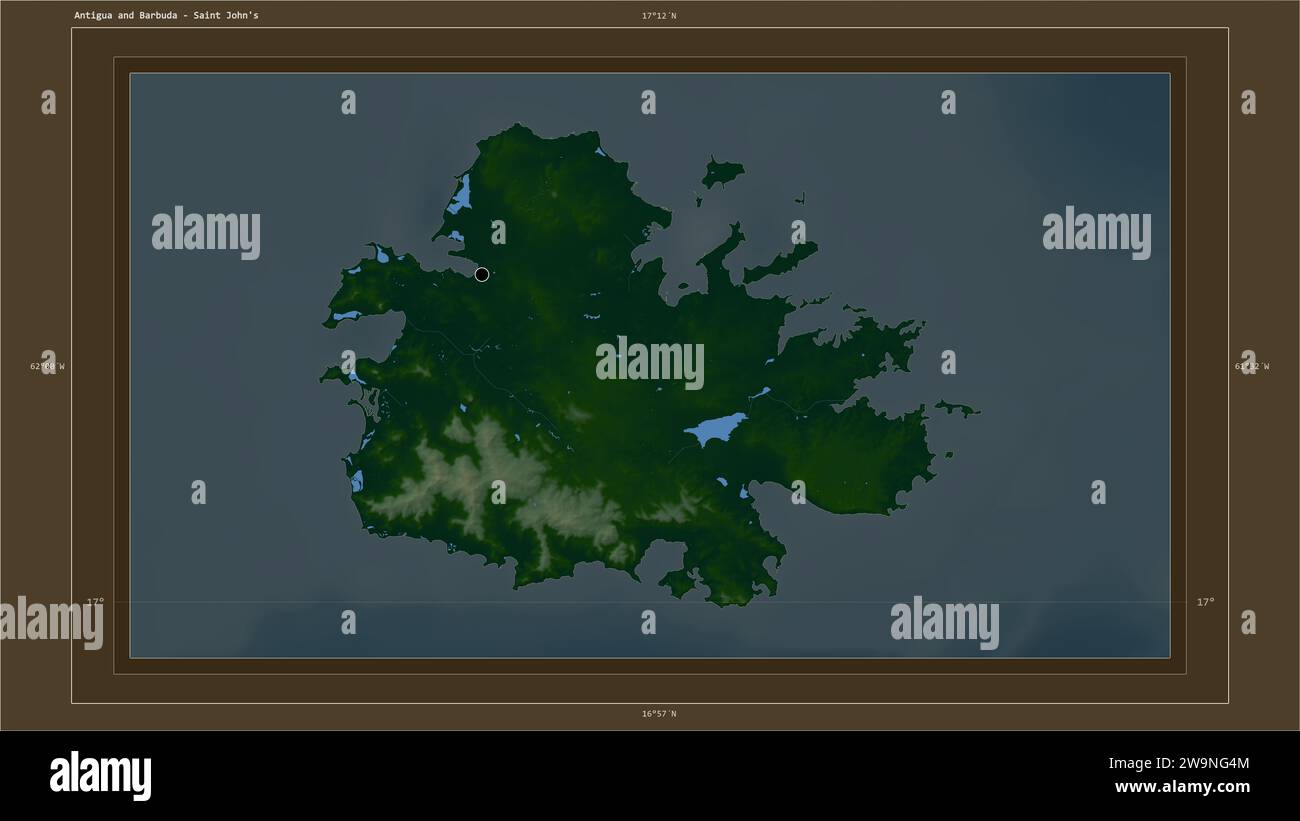
Task: Click the Saint John's capital circle marker
Action: point(482,274)
